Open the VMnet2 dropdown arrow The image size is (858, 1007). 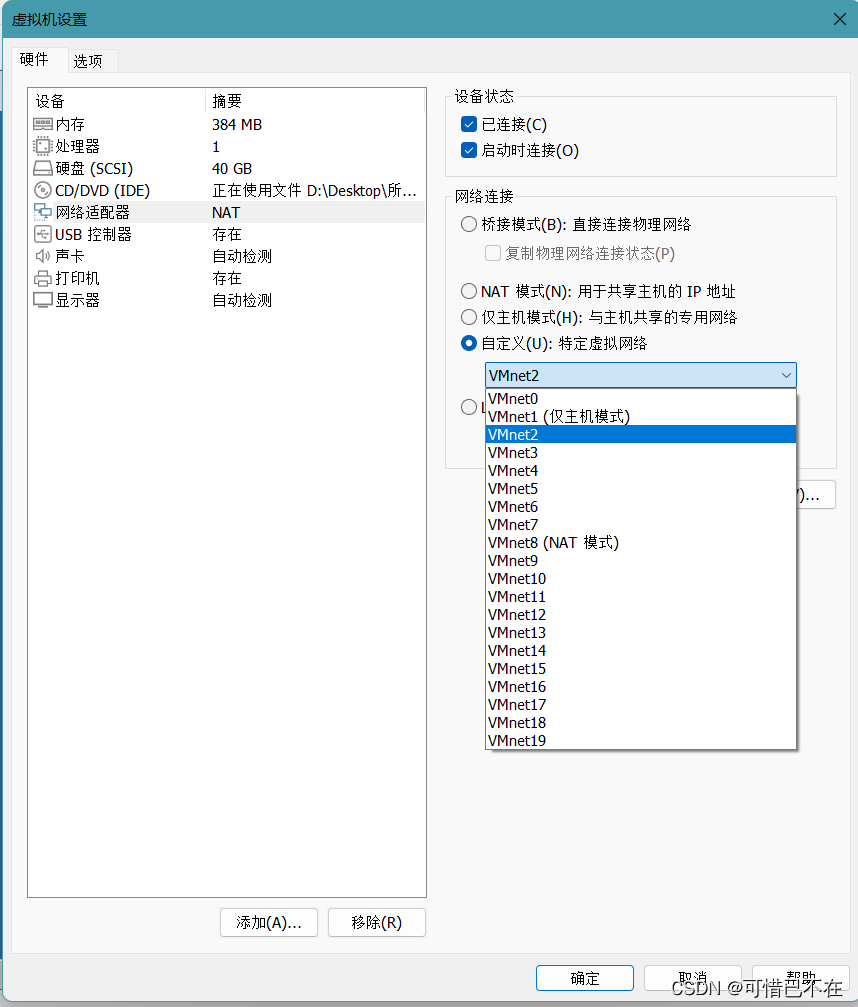click(x=788, y=375)
